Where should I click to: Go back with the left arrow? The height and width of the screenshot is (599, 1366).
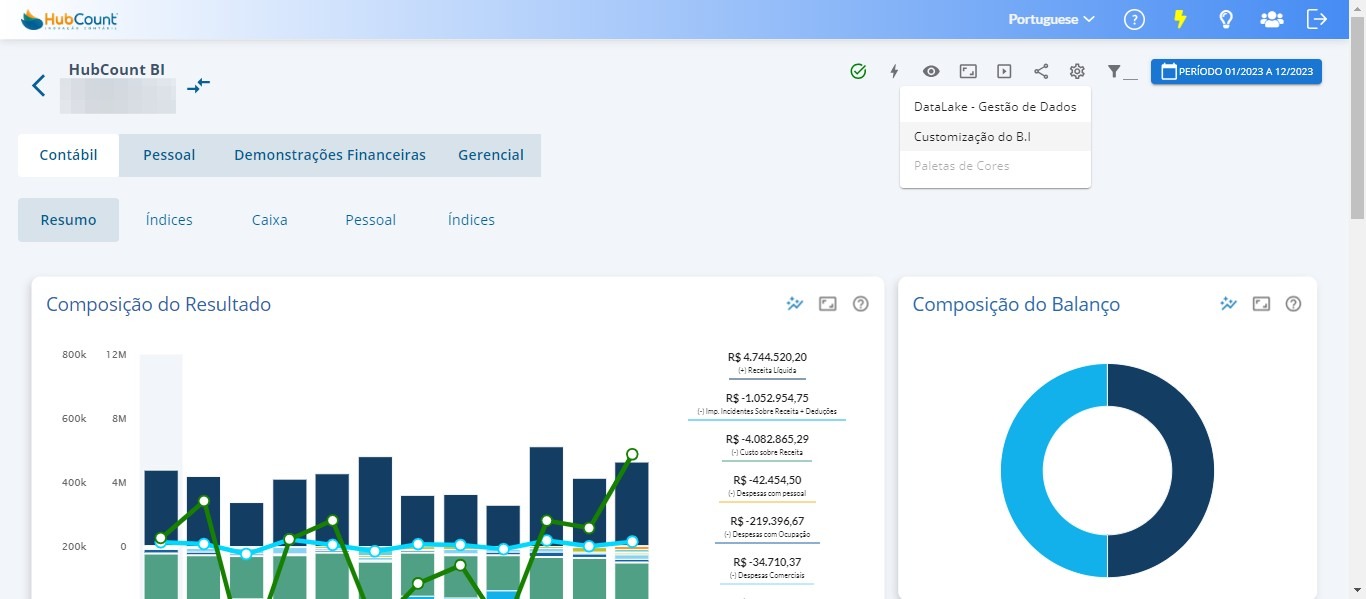click(x=39, y=85)
